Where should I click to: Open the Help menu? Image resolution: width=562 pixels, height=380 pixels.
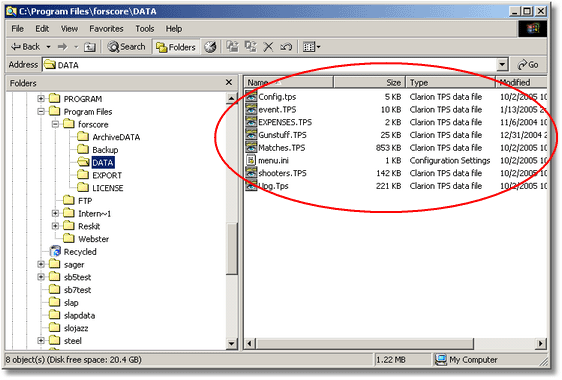[x=173, y=29]
